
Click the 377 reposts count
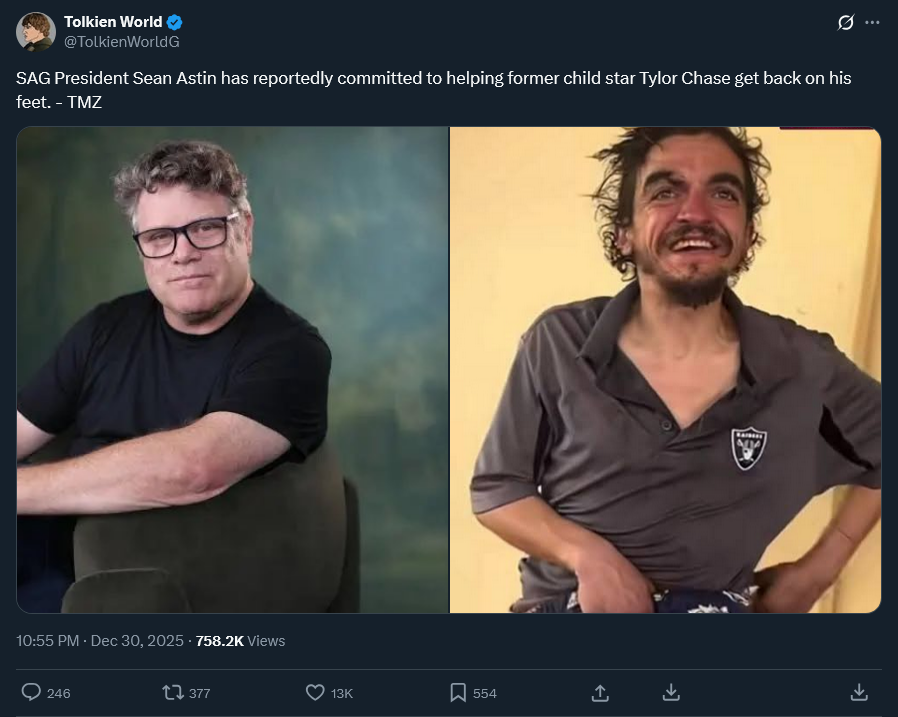click(199, 694)
